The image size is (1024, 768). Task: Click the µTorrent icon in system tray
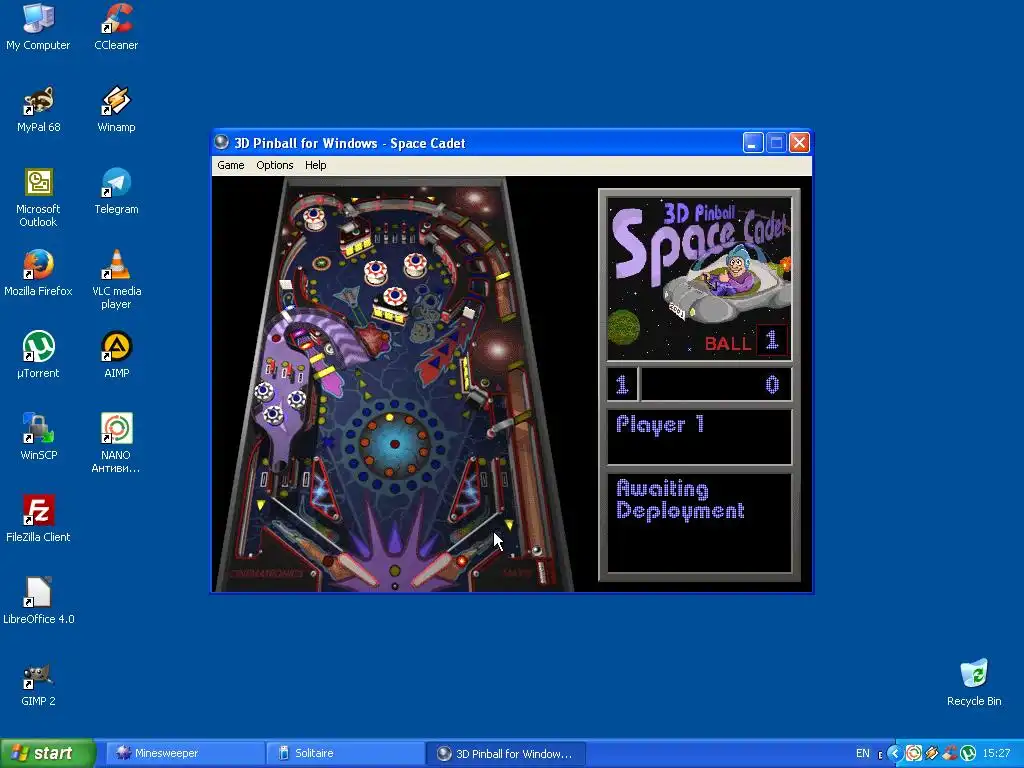click(968, 753)
